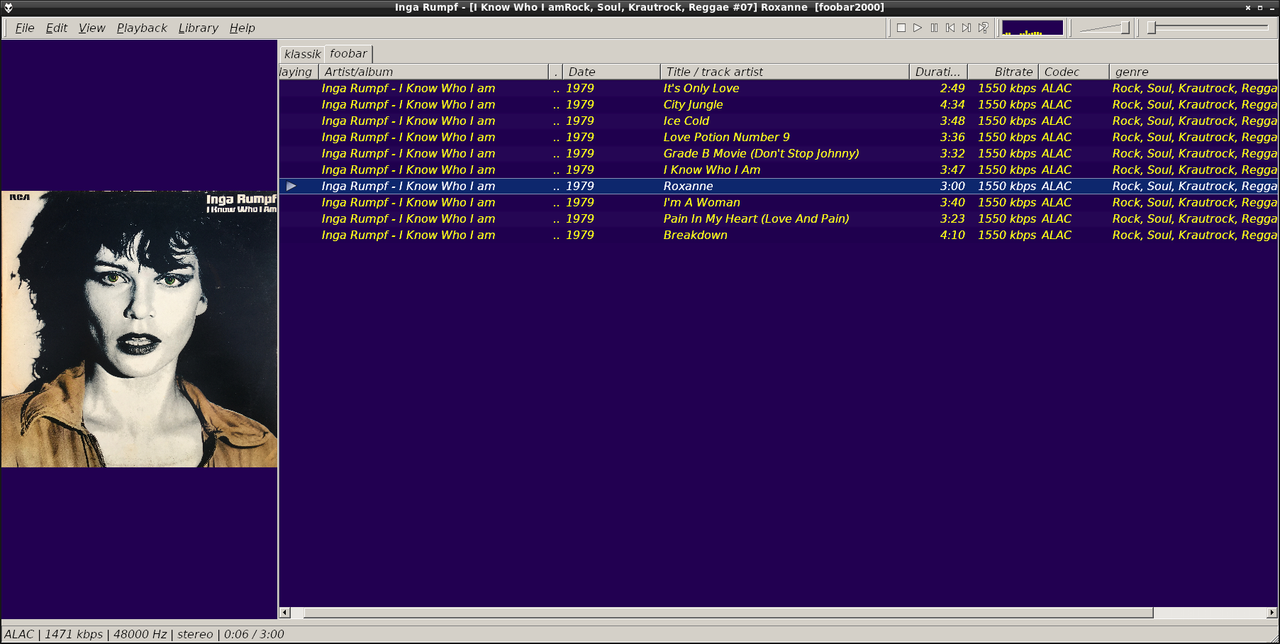Open the View menu
Image resolution: width=1280 pixels, height=644 pixels.
(x=92, y=28)
